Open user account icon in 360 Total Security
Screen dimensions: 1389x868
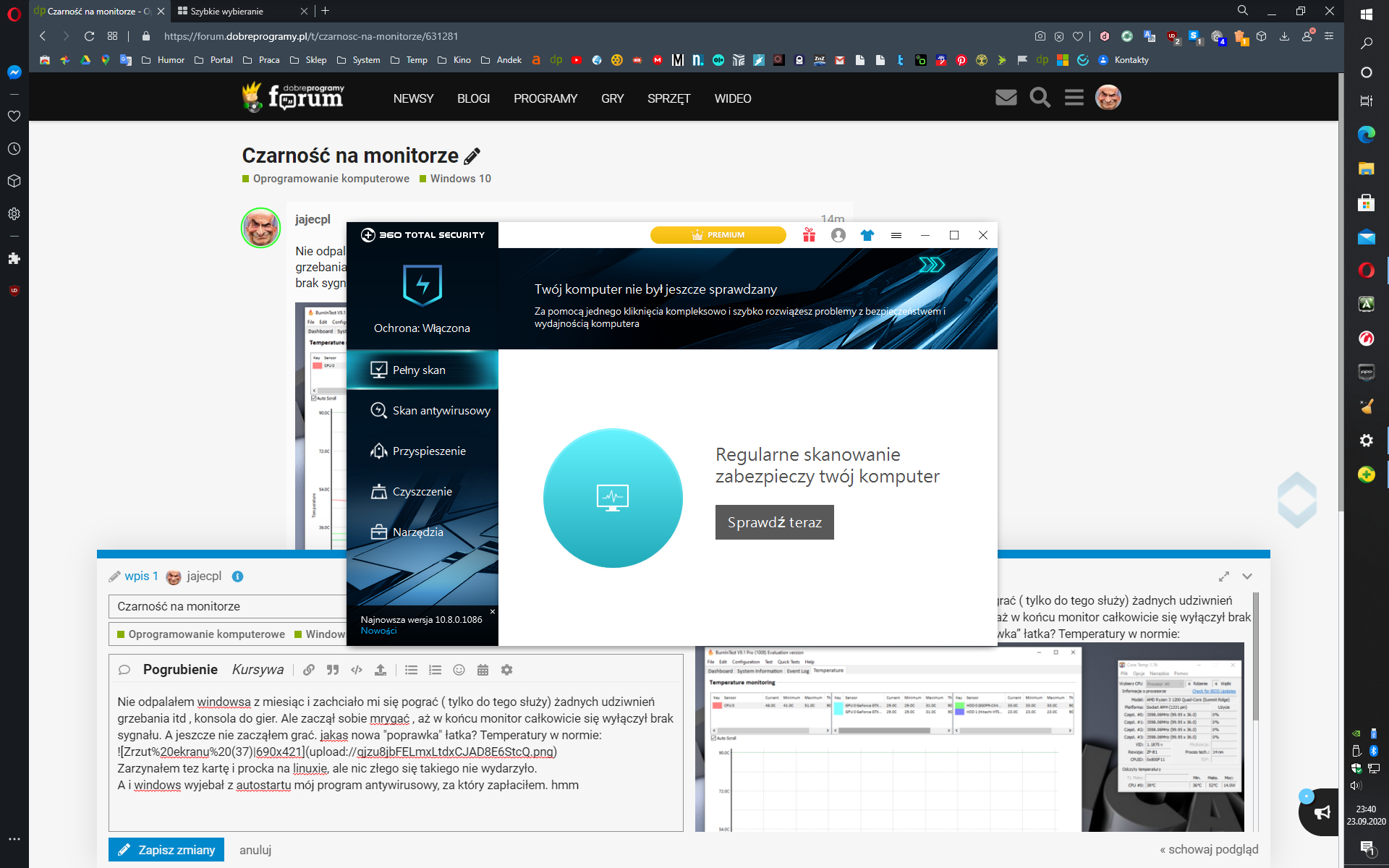tap(838, 235)
